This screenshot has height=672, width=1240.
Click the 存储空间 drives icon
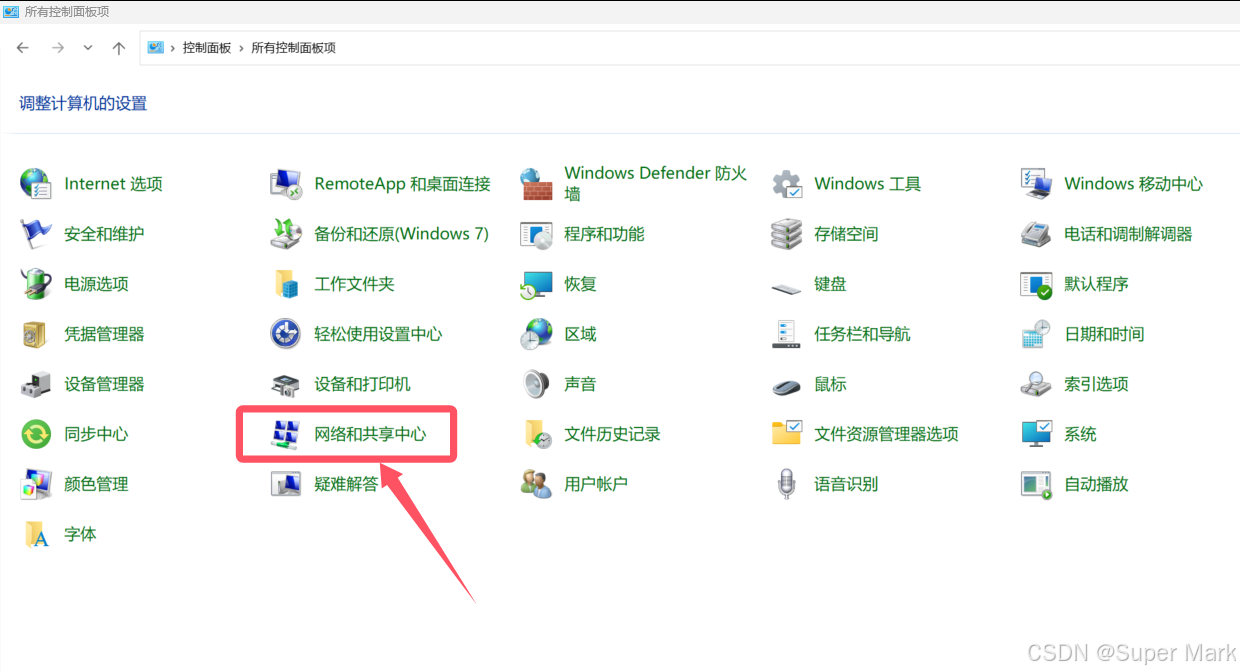click(x=786, y=234)
